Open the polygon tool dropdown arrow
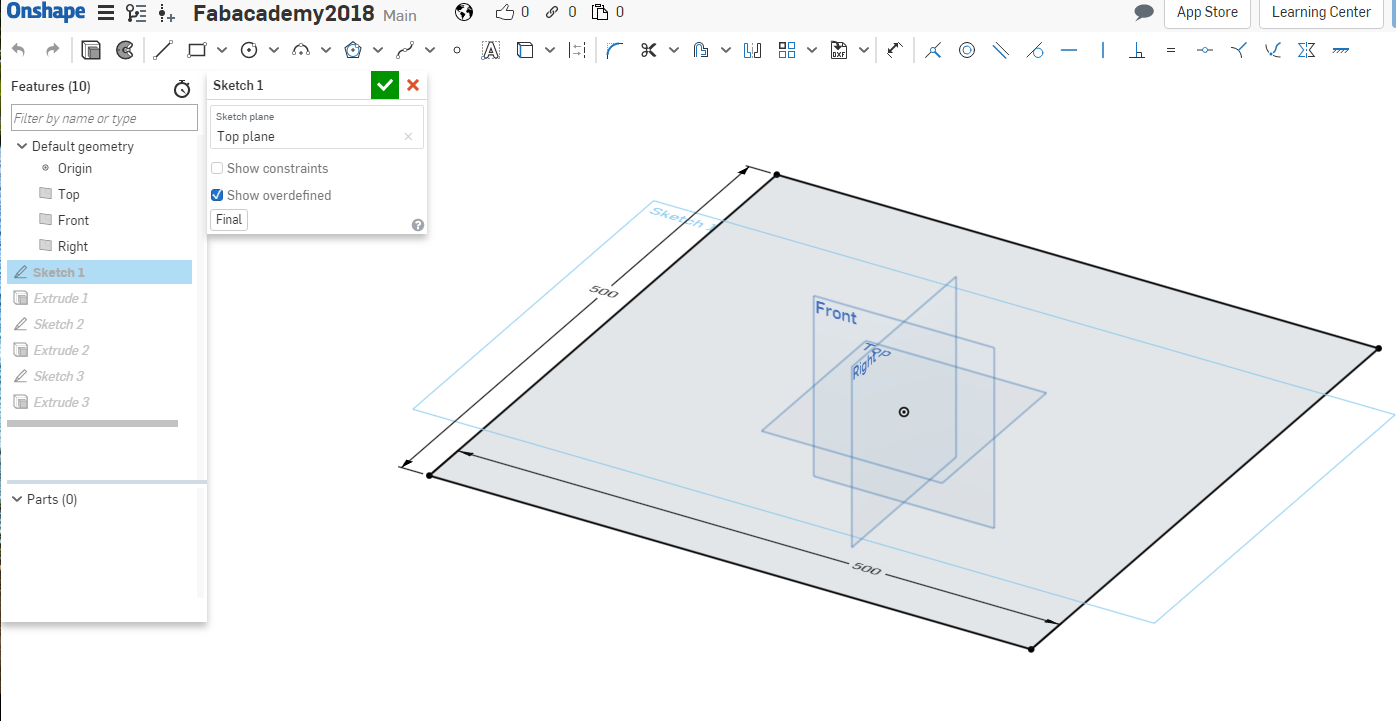 click(378, 50)
